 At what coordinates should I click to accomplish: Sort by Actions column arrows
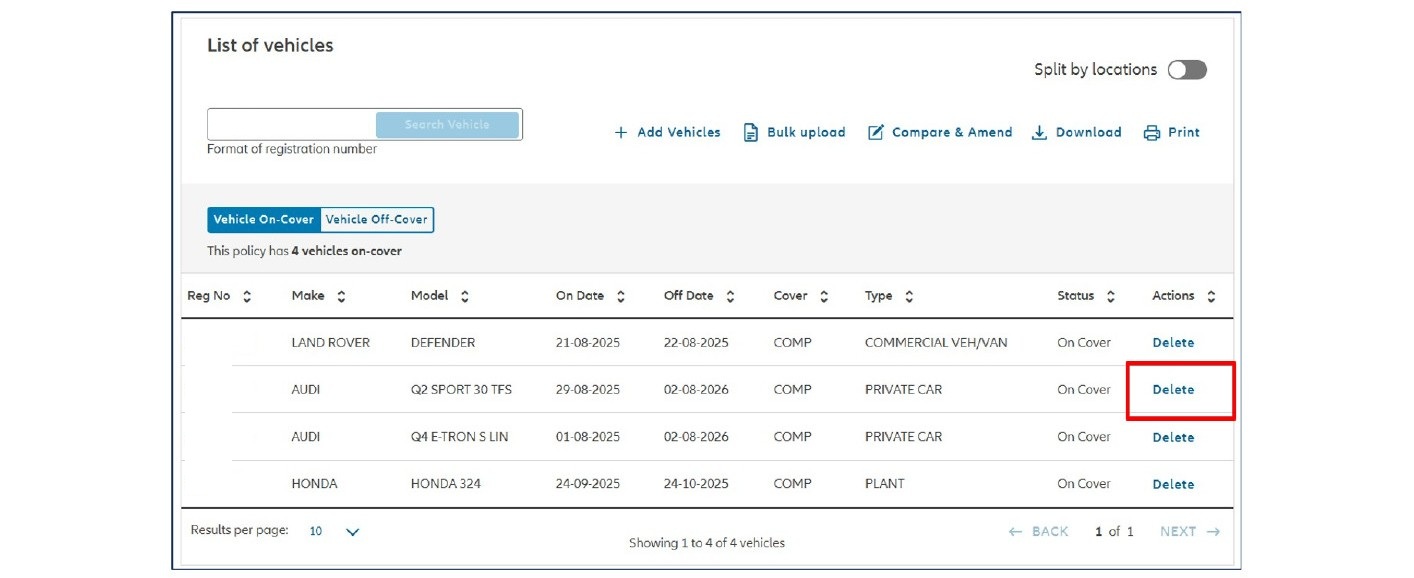coord(1211,296)
